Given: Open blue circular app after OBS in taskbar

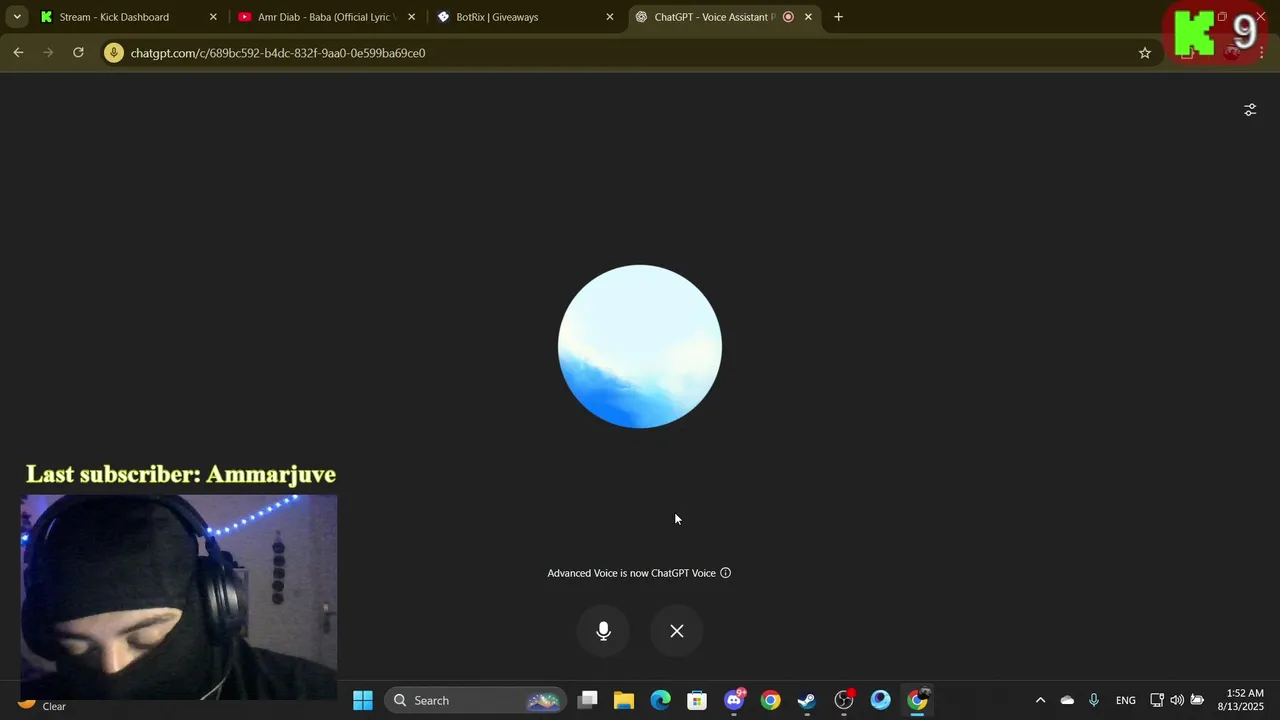Looking at the screenshot, I should 880,700.
